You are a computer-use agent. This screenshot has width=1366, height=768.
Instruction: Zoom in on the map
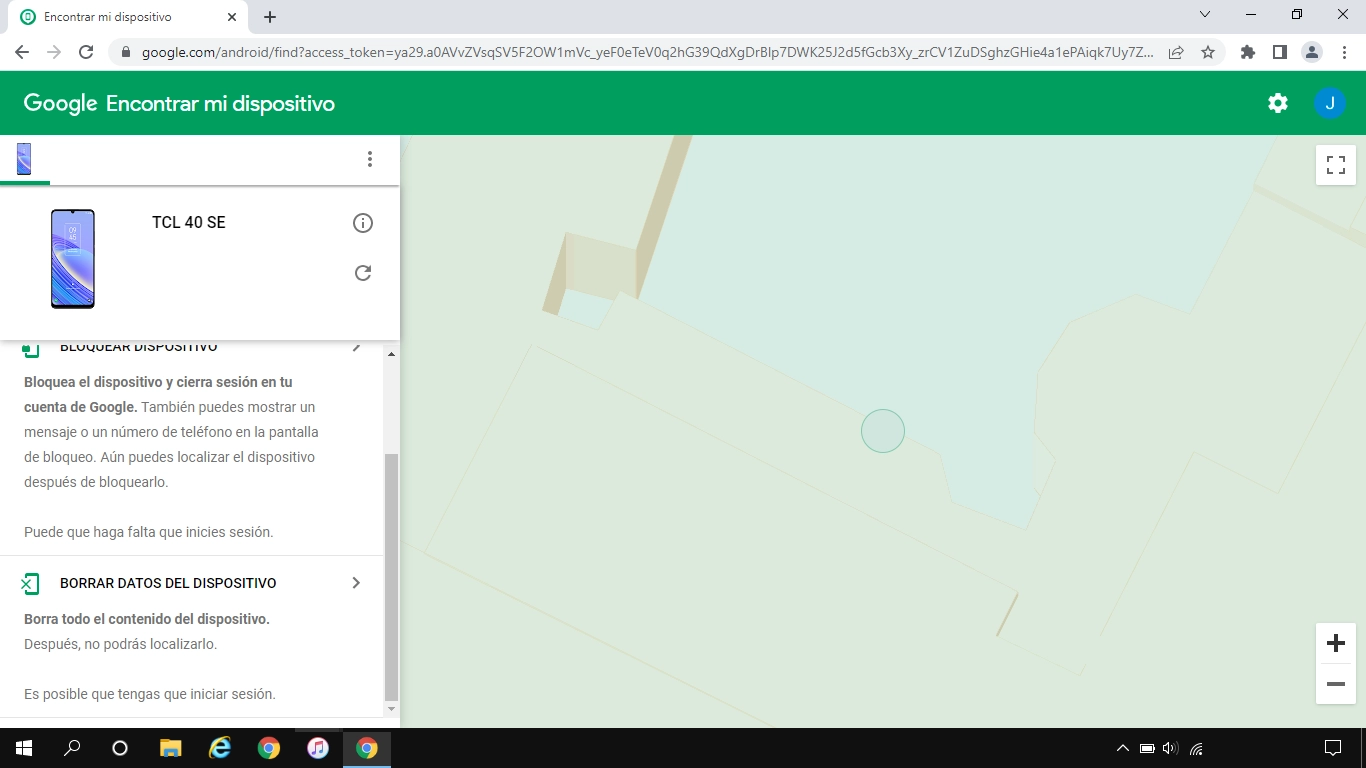point(1335,643)
